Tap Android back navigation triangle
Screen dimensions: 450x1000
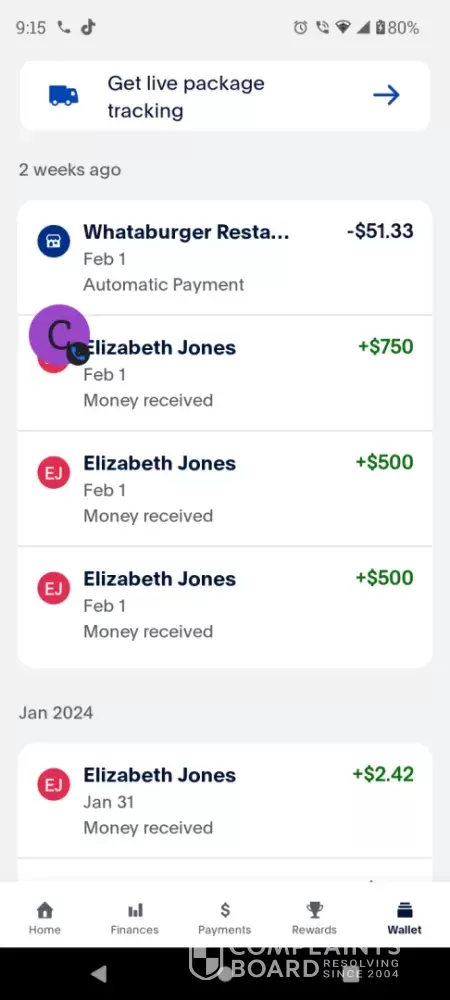(98, 973)
